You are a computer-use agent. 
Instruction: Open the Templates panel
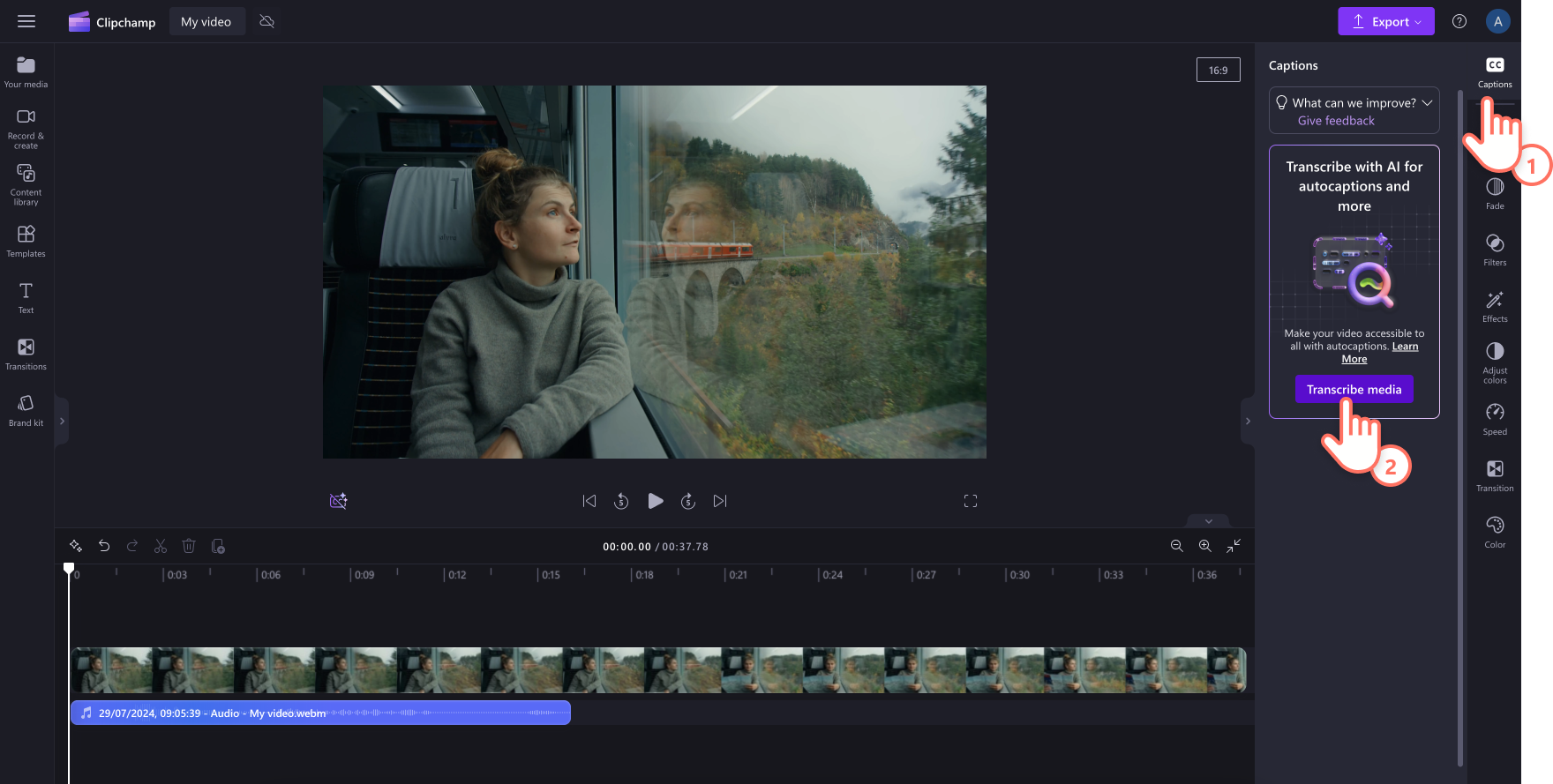pos(26,242)
